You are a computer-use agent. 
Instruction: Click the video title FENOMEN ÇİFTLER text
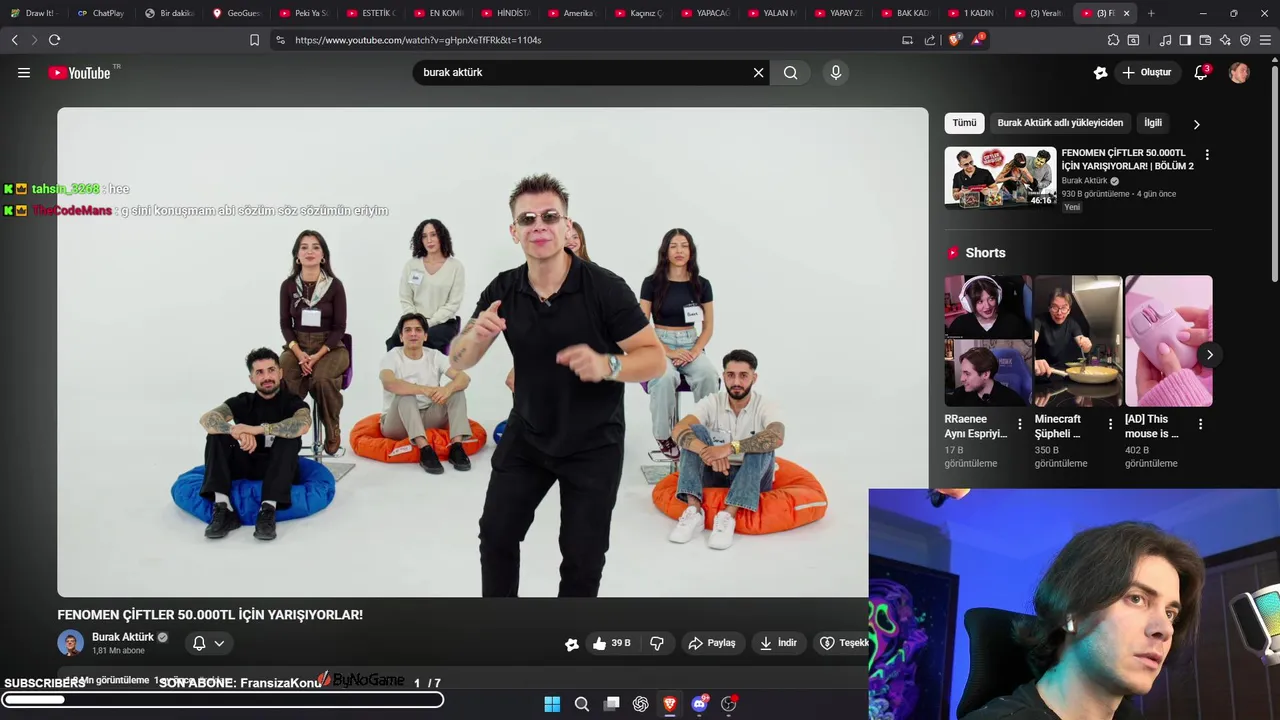tap(210, 615)
